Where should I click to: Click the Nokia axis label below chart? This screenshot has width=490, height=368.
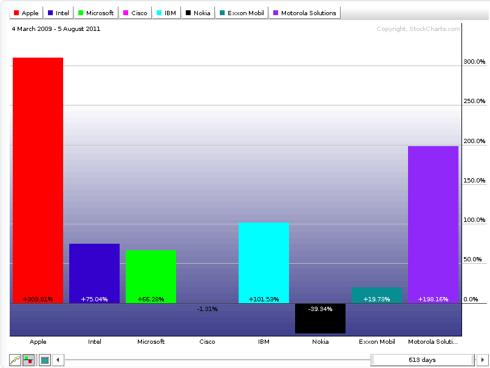click(x=320, y=342)
